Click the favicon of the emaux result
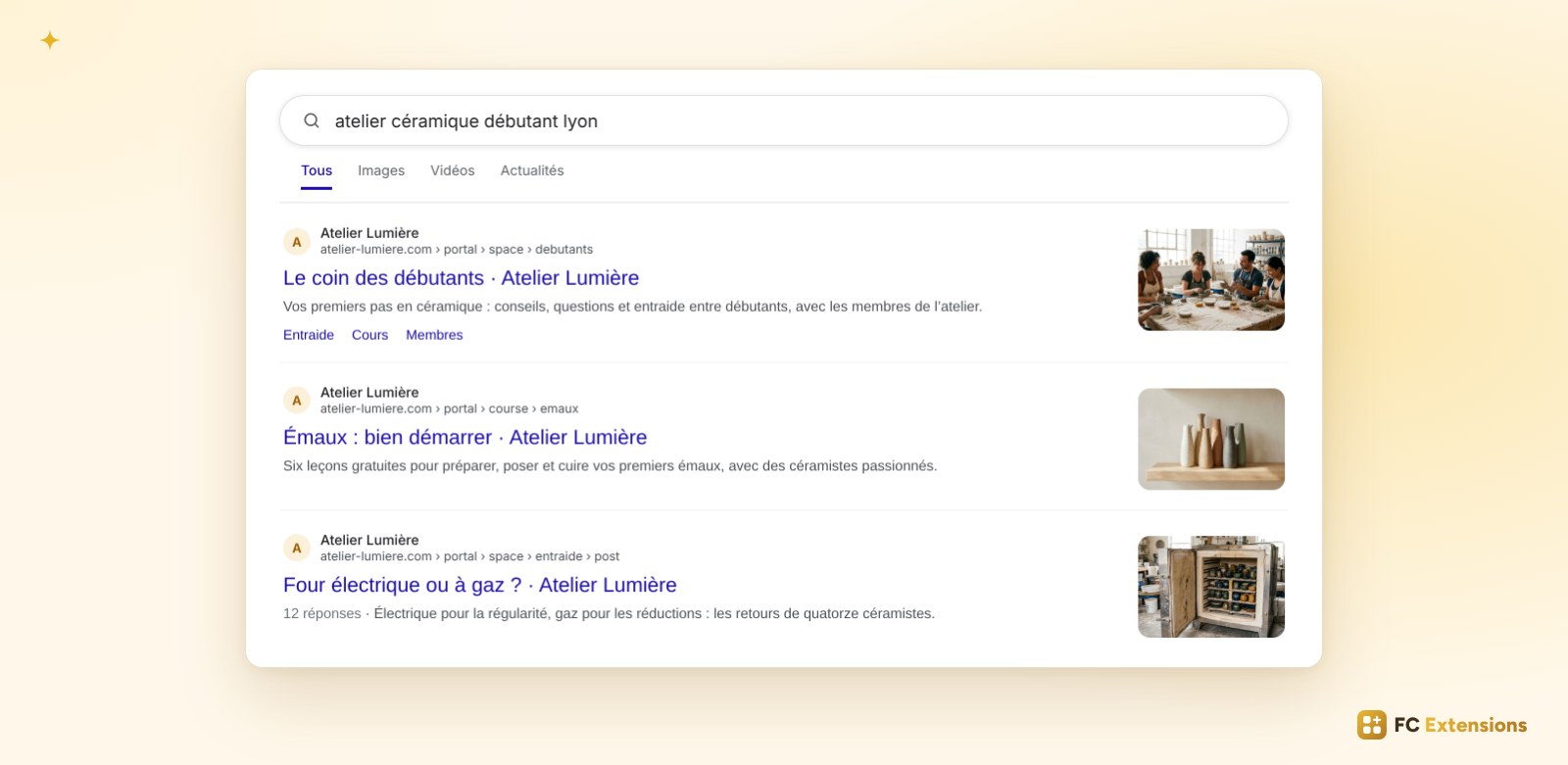Image resolution: width=1568 pixels, height=765 pixels. [297, 401]
